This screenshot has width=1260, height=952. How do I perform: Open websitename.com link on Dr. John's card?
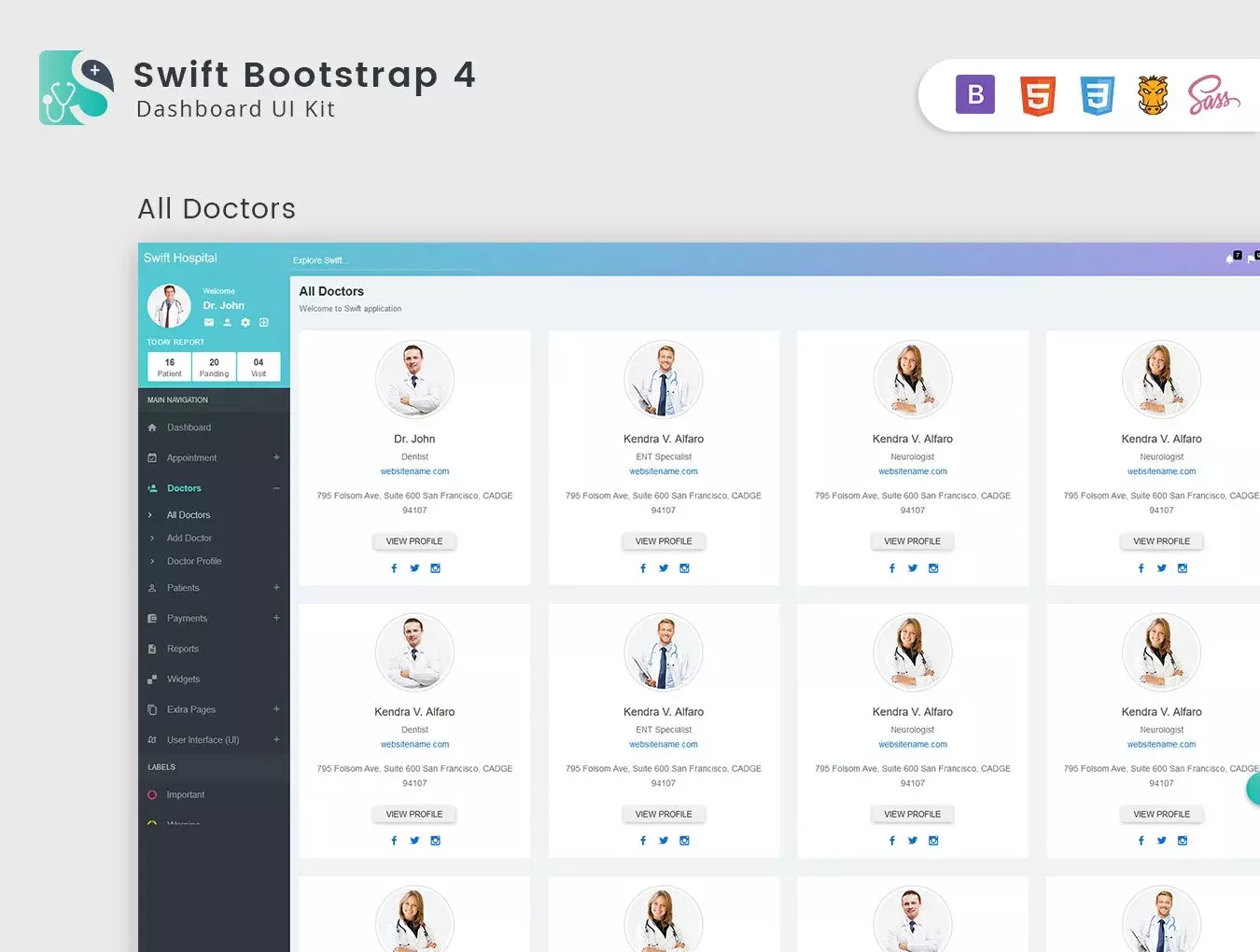click(414, 471)
